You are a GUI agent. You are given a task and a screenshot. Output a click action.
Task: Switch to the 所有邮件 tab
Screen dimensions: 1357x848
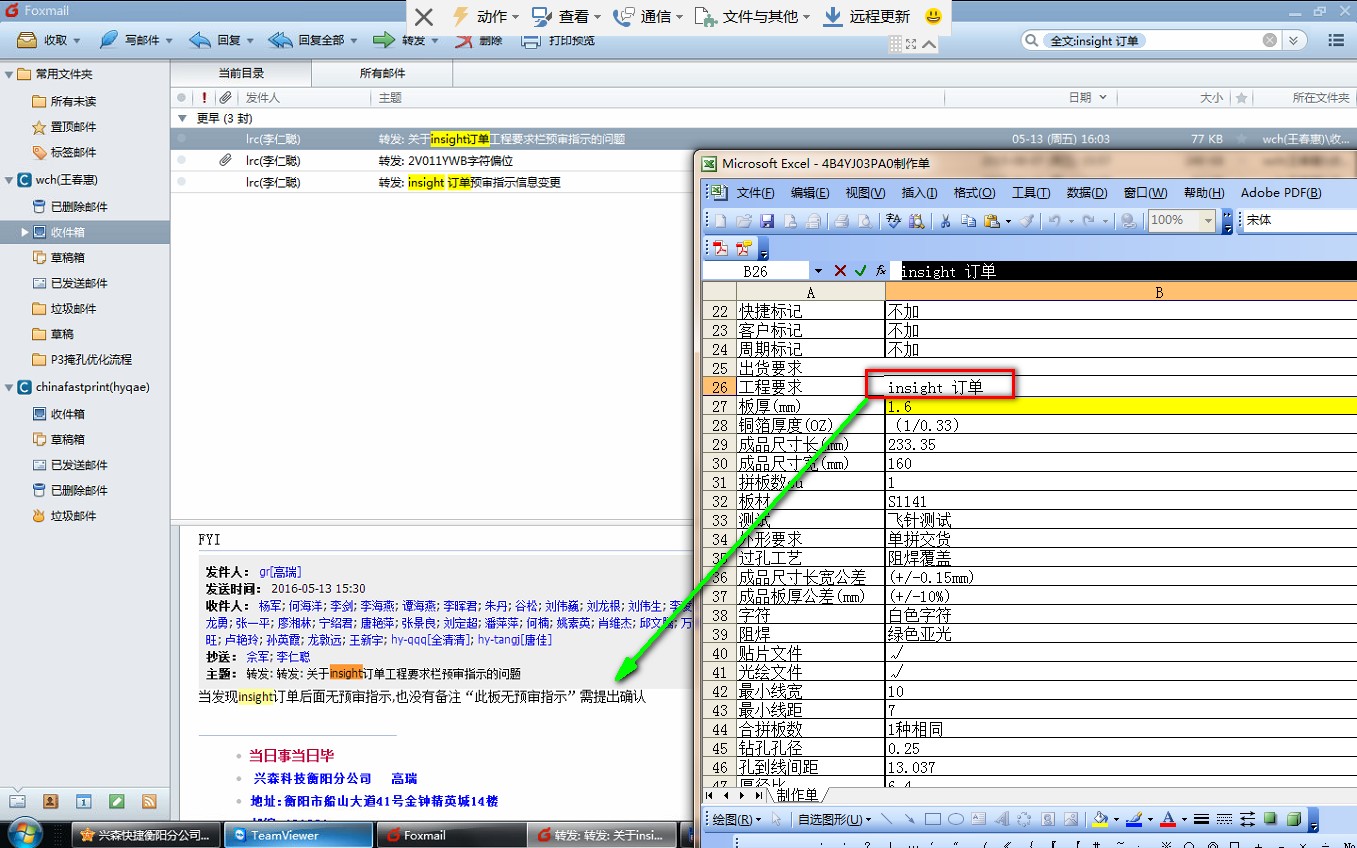[382, 74]
